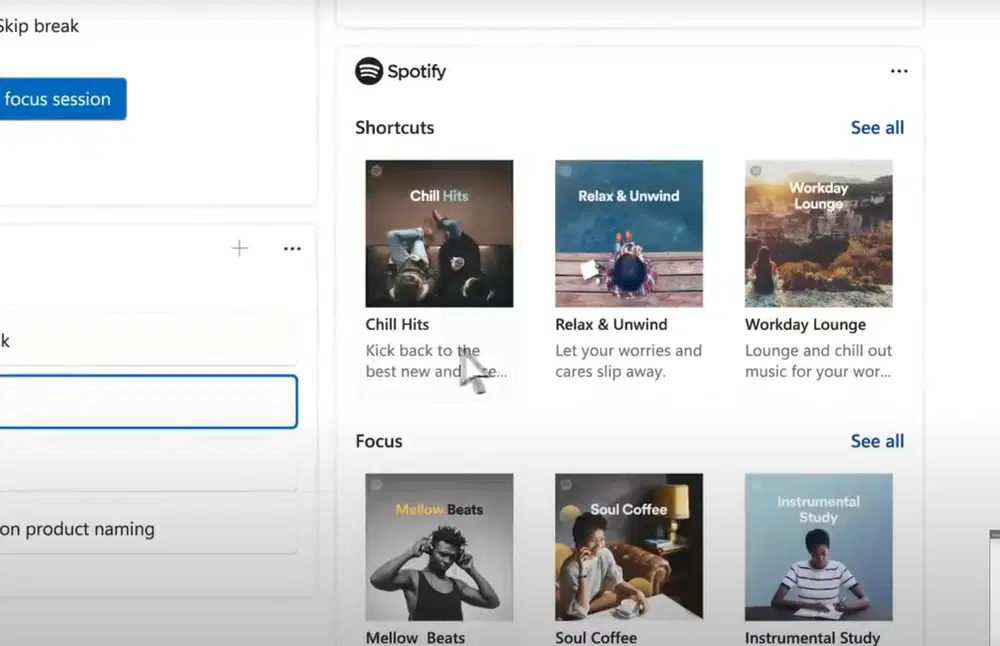The height and width of the screenshot is (646, 1000).
Task: Open the tasks panel three-dot menu
Action: (292, 249)
